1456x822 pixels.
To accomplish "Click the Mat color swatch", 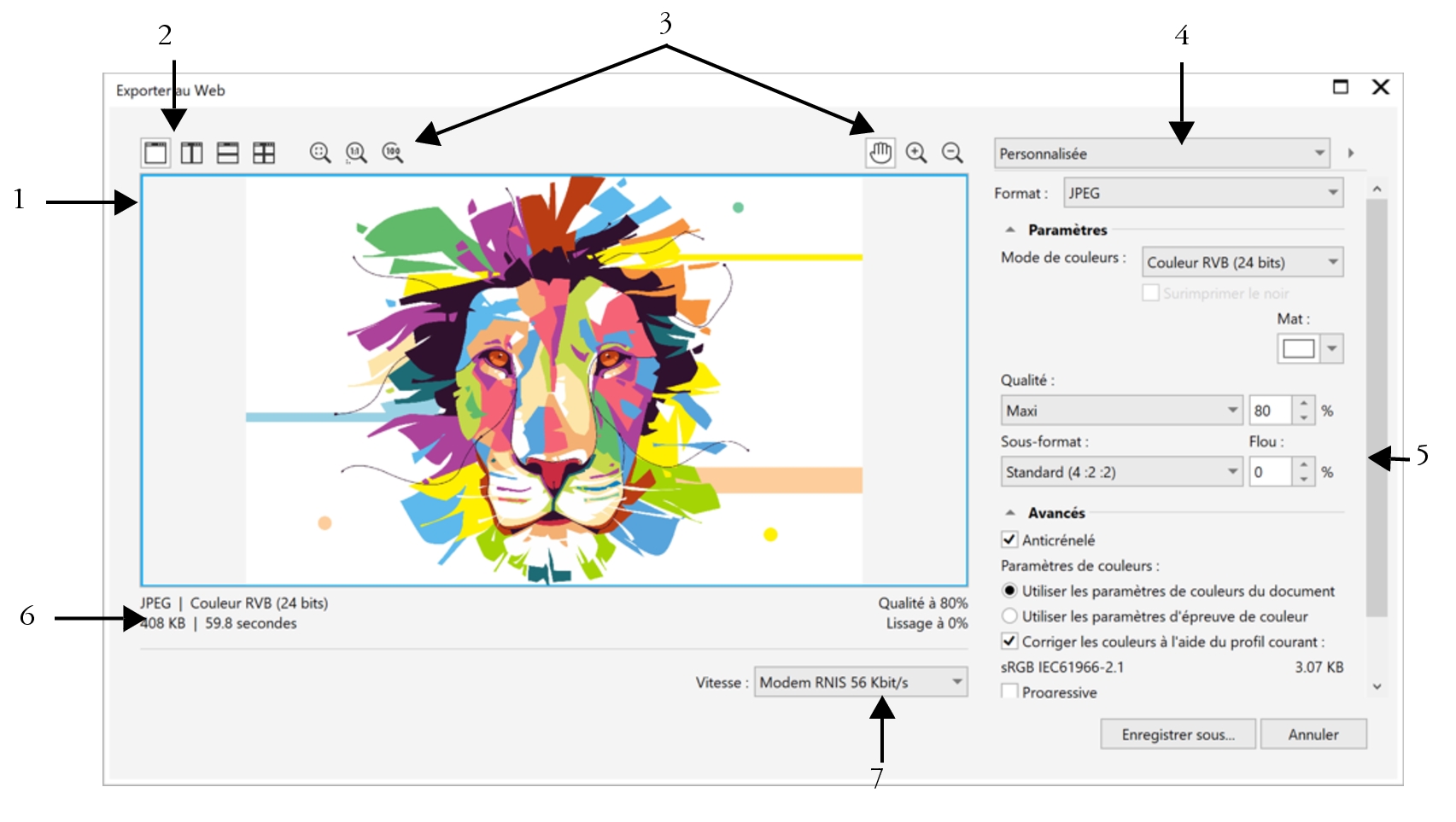I will click(1299, 348).
